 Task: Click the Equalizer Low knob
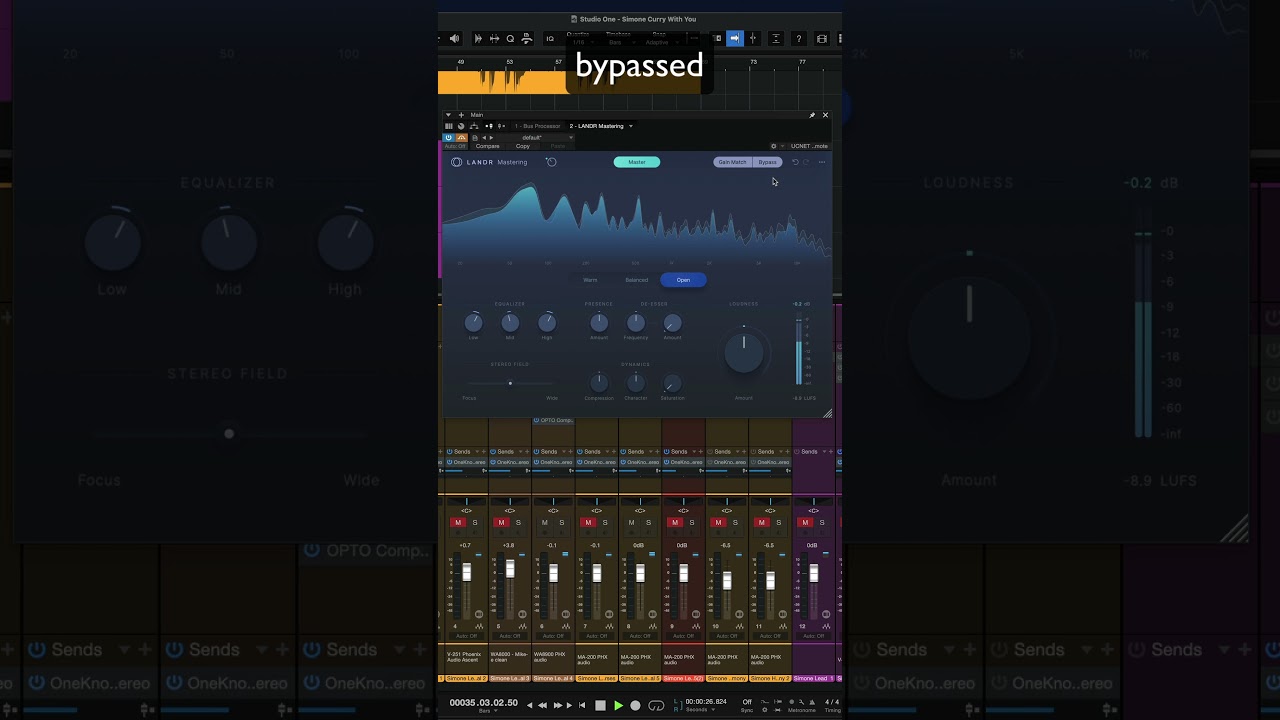tap(474, 322)
